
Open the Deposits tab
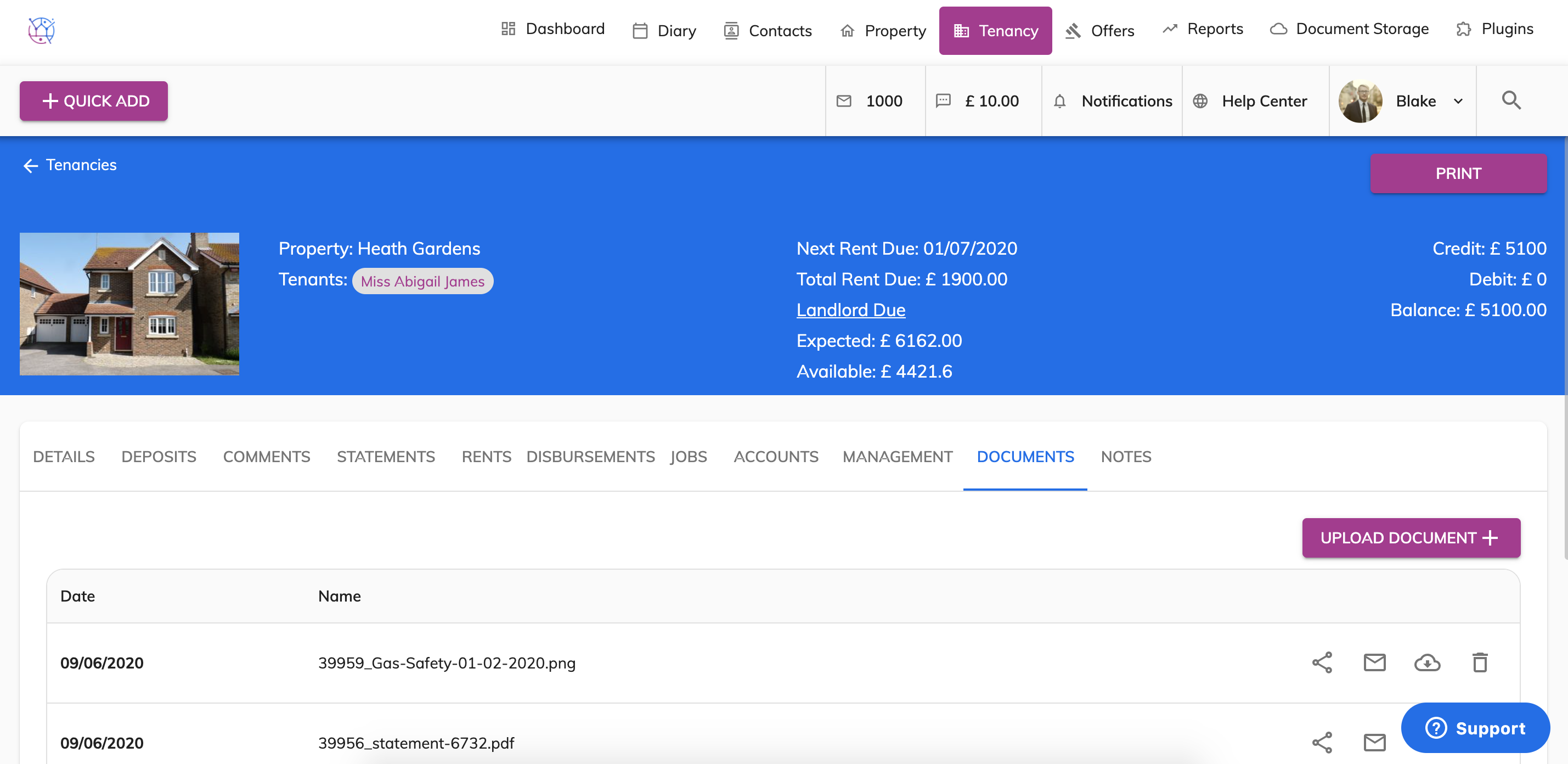pos(158,457)
